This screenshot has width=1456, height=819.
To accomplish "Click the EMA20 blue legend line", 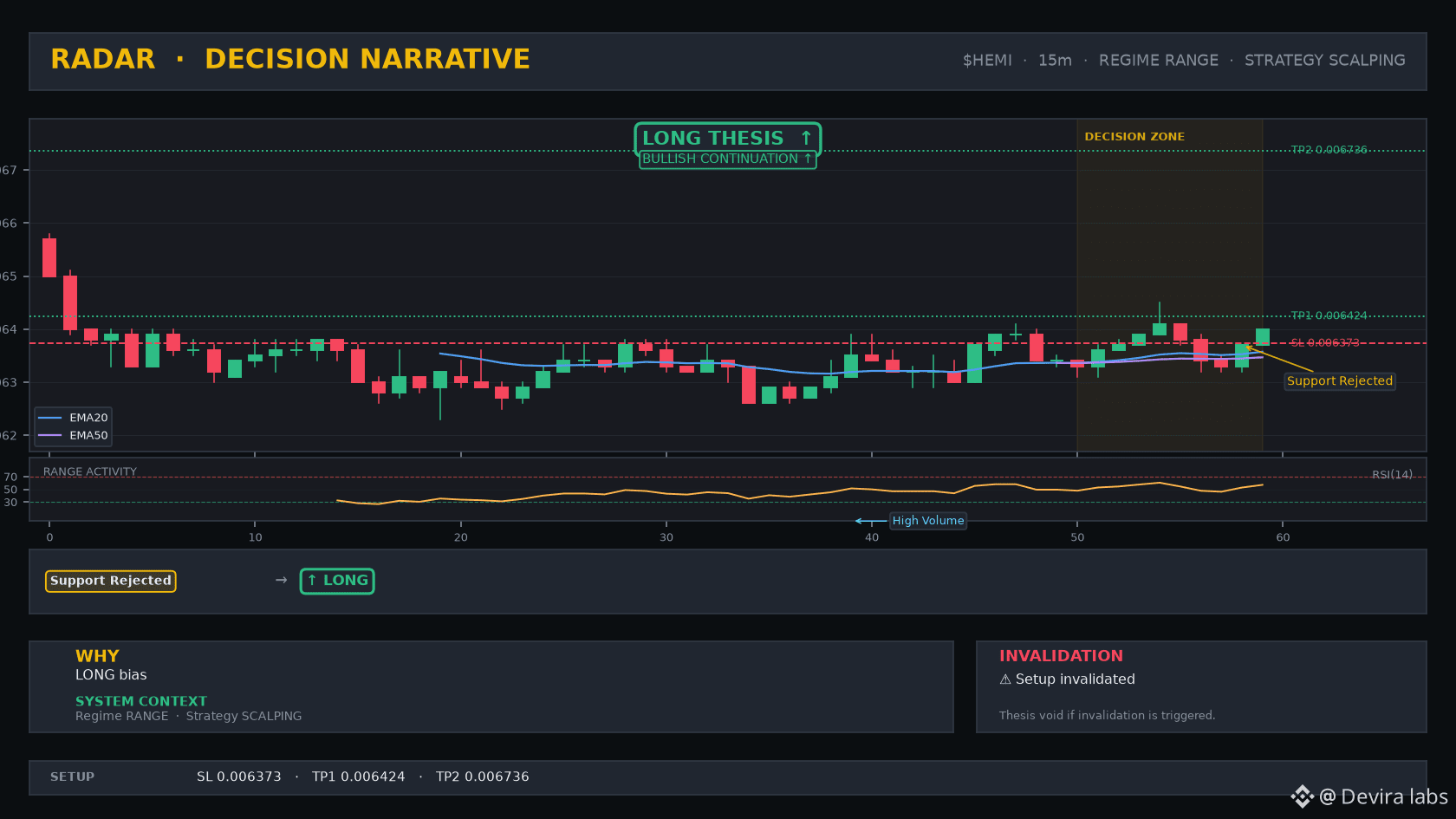I will (x=49, y=418).
